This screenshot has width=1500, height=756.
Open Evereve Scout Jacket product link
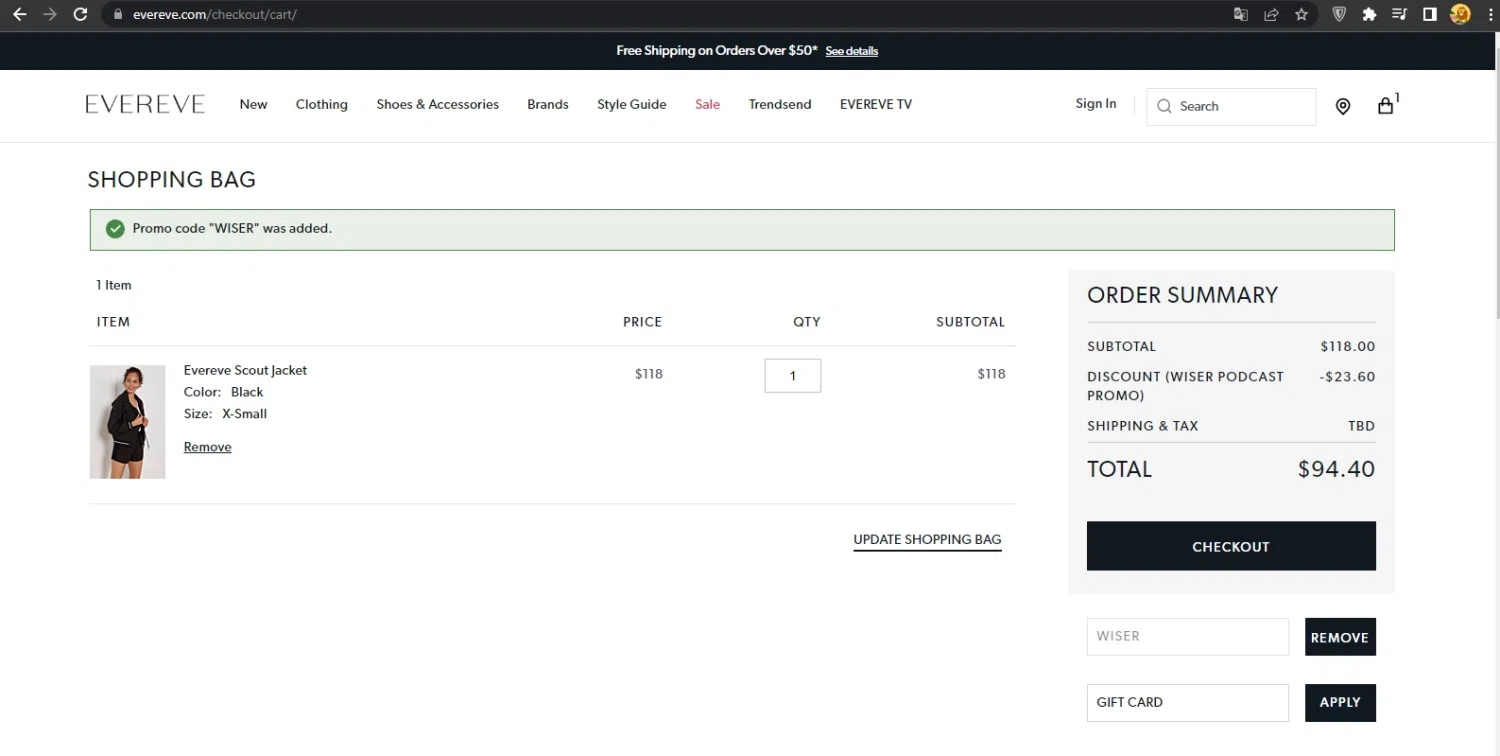pyautogui.click(x=245, y=370)
